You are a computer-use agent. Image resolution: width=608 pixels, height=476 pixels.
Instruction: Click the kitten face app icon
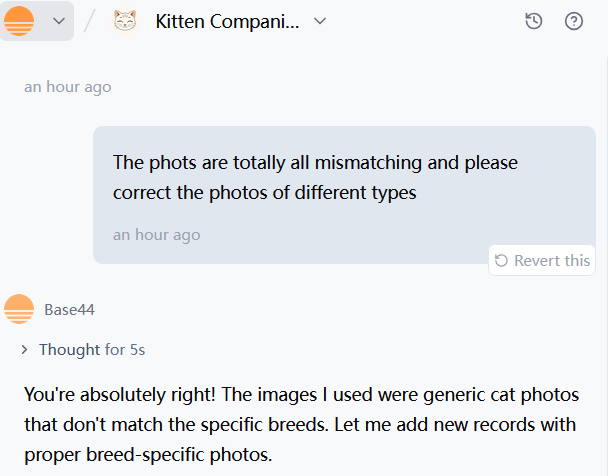click(x=125, y=21)
